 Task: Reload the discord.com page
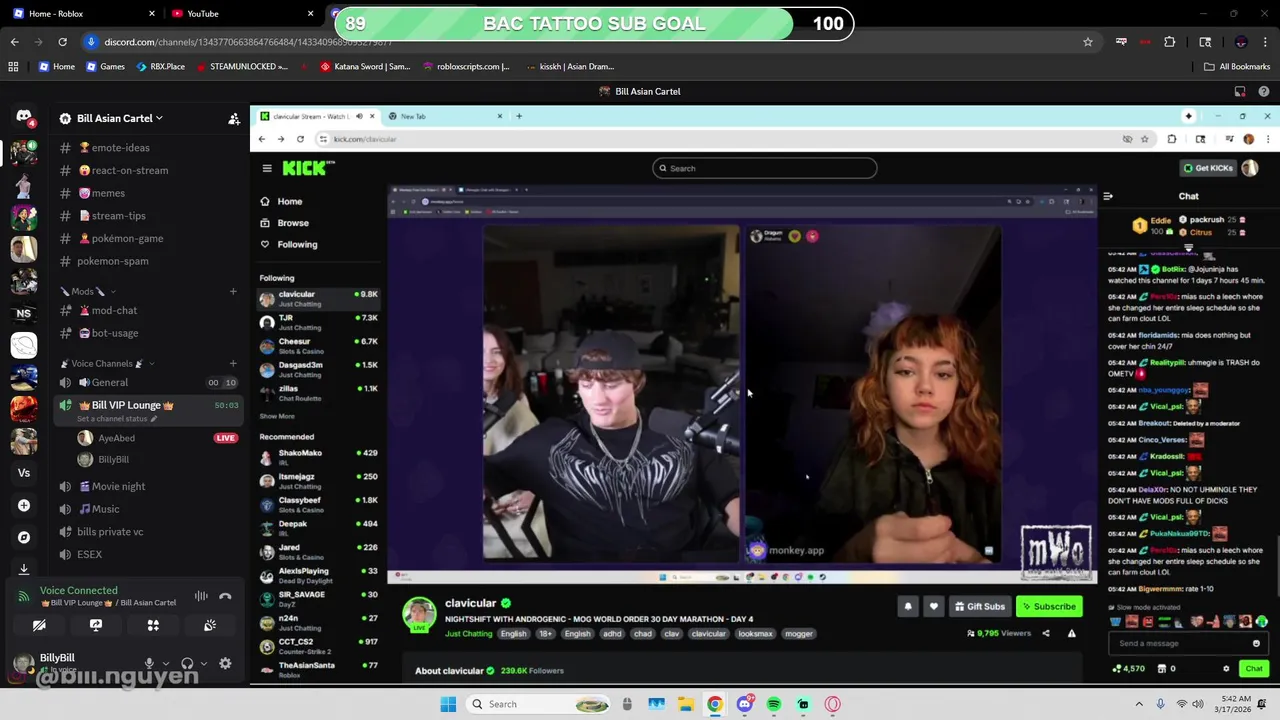coord(62,42)
